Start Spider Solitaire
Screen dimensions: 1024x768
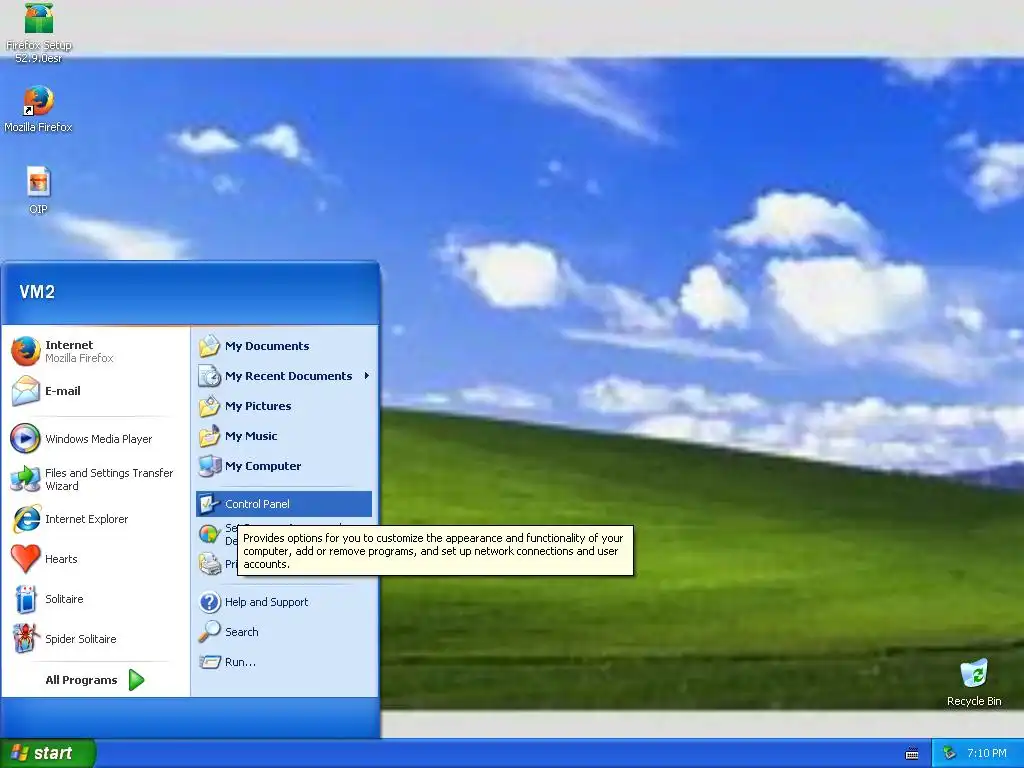[95, 639]
